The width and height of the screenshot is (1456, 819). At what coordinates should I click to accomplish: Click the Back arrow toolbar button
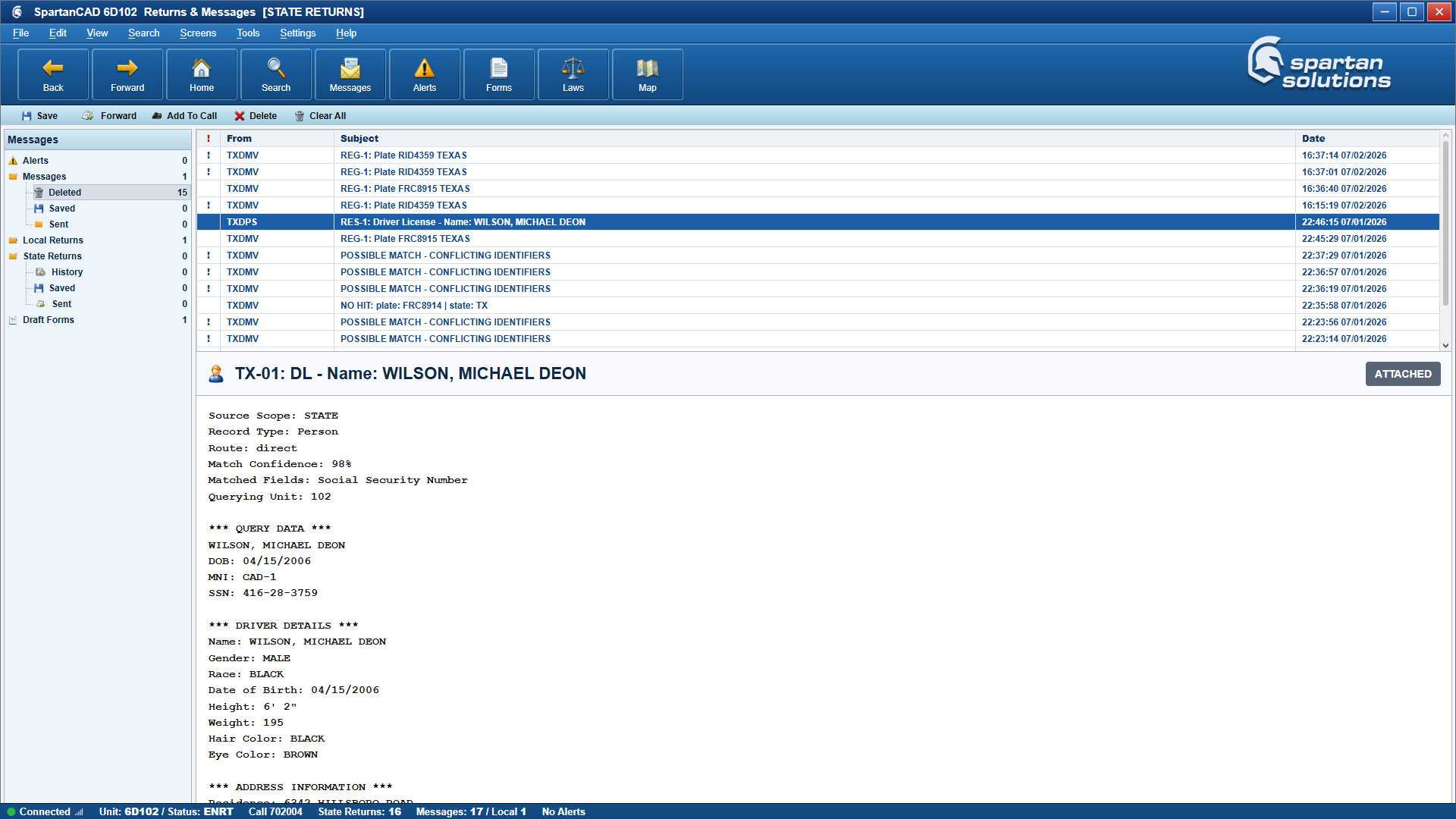(x=53, y=74)
